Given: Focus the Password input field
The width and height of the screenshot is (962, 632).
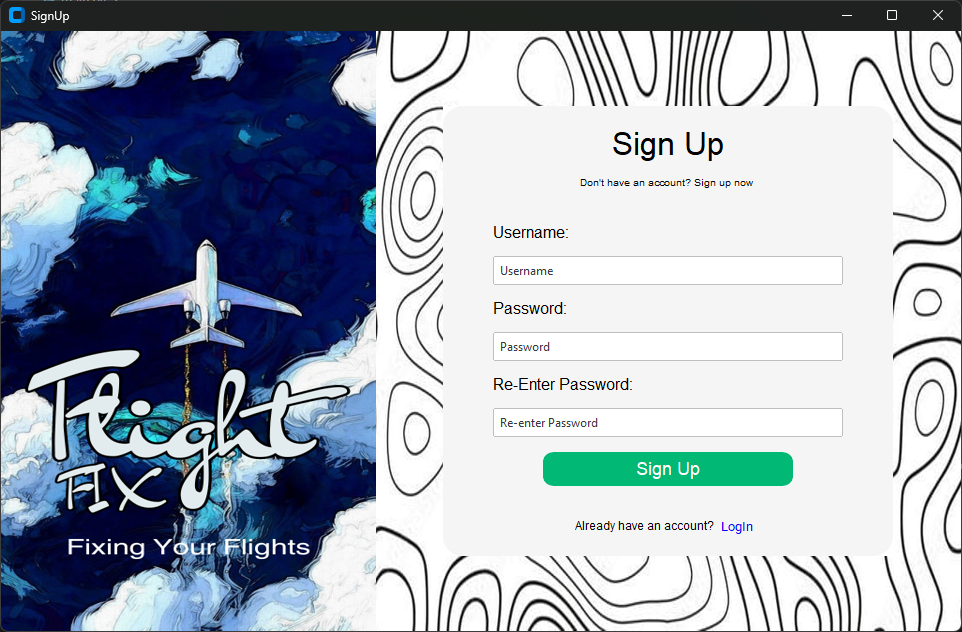Looking at the screenshot, I should pos(668,347).
